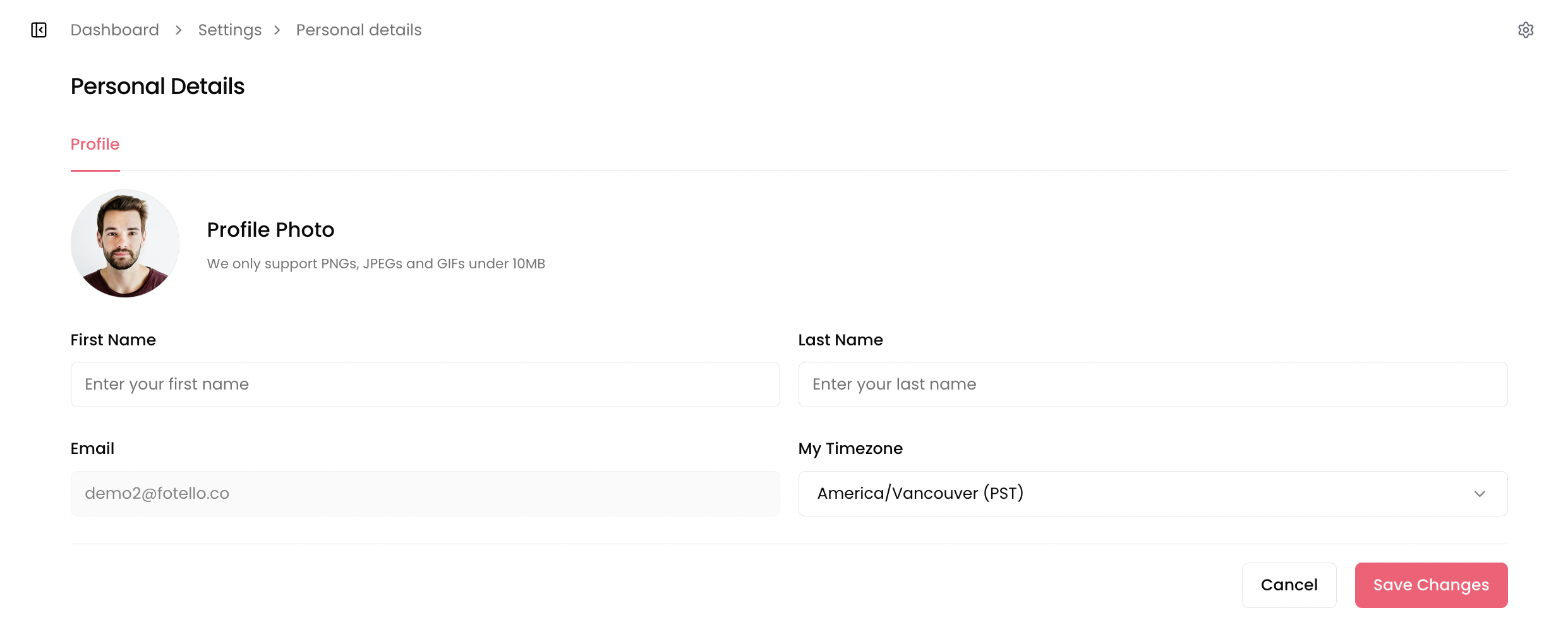The height and width of the screenshot is (644, 1568).
Task: Click the Personal Details page title
Action: coord(157,86)
